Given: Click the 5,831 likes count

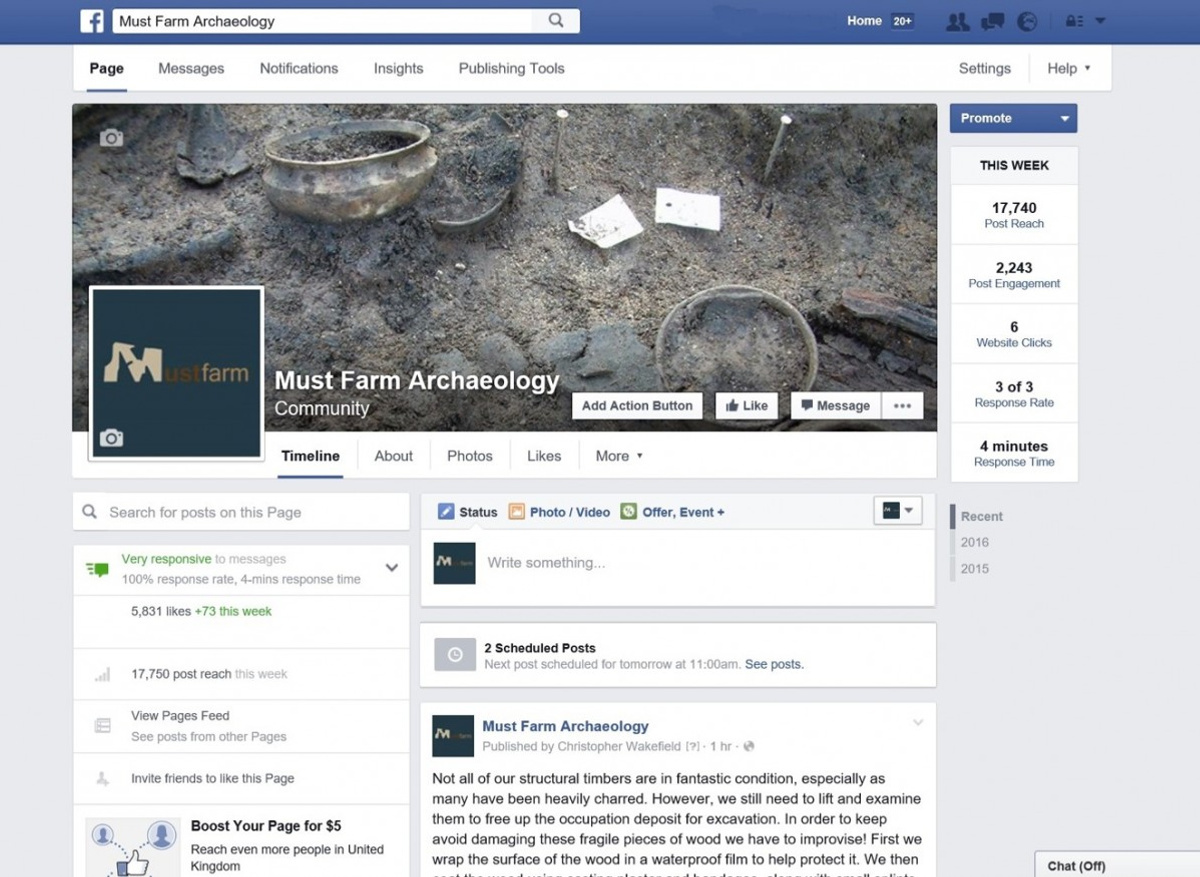Looking at the screenshot, I should point(161,611).
